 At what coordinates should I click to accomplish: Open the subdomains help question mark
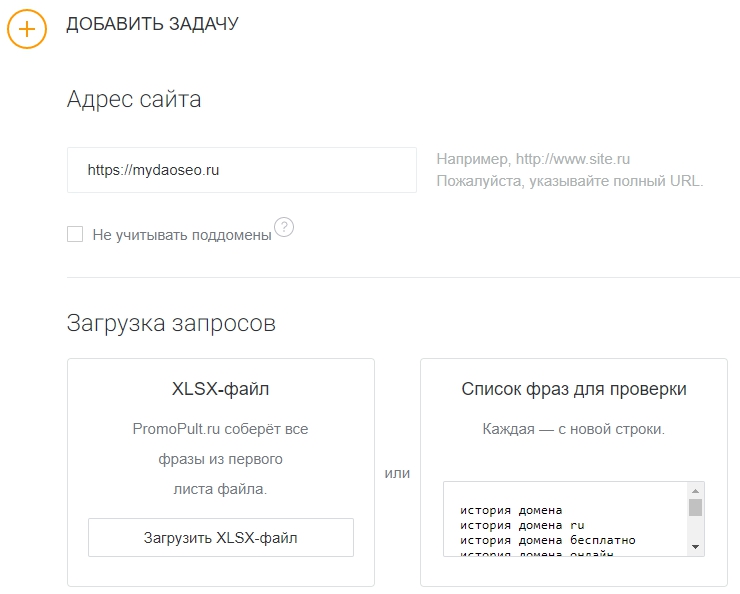284,227
